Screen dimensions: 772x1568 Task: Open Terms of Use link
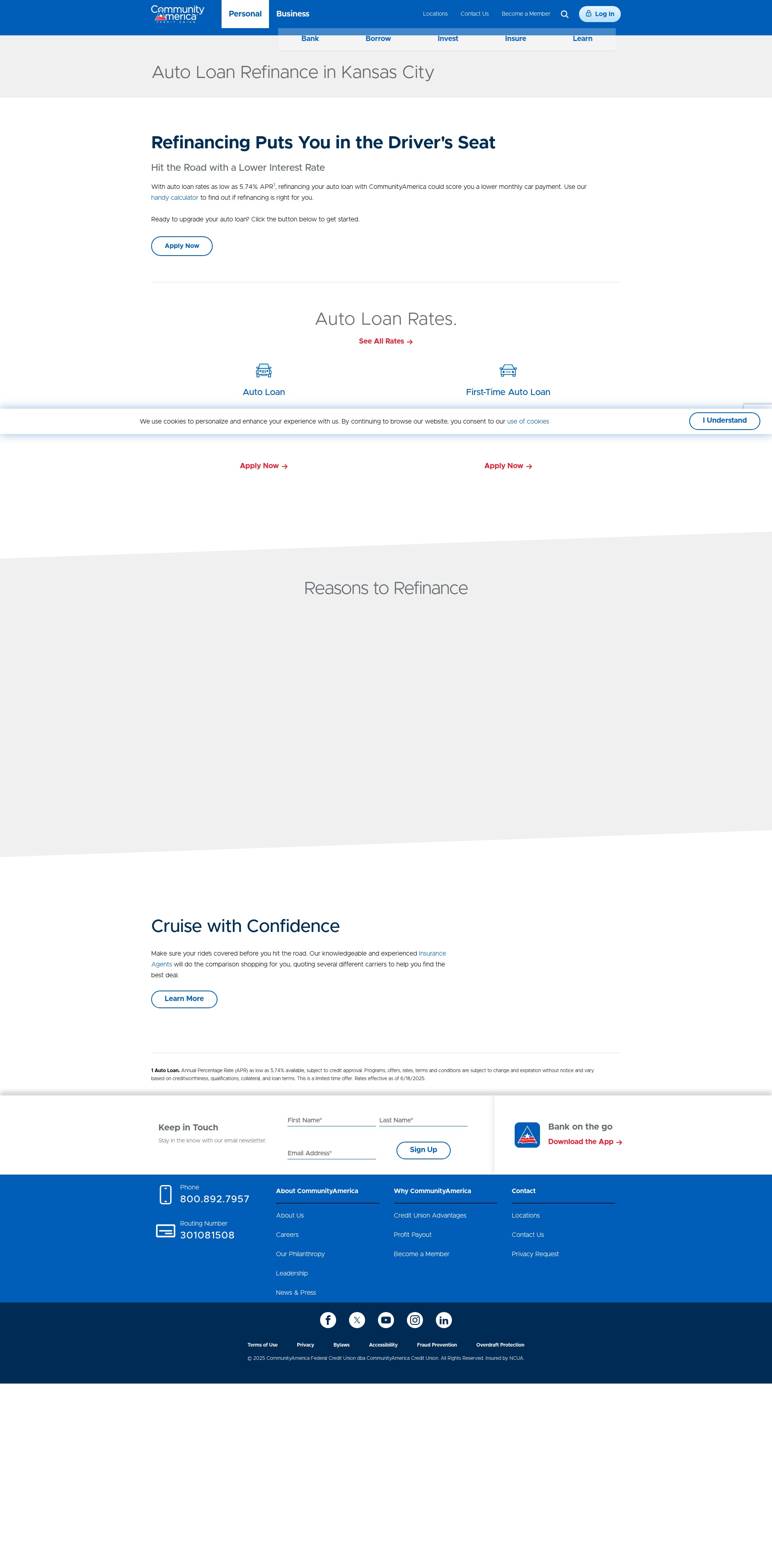(x=263, y=1345)
